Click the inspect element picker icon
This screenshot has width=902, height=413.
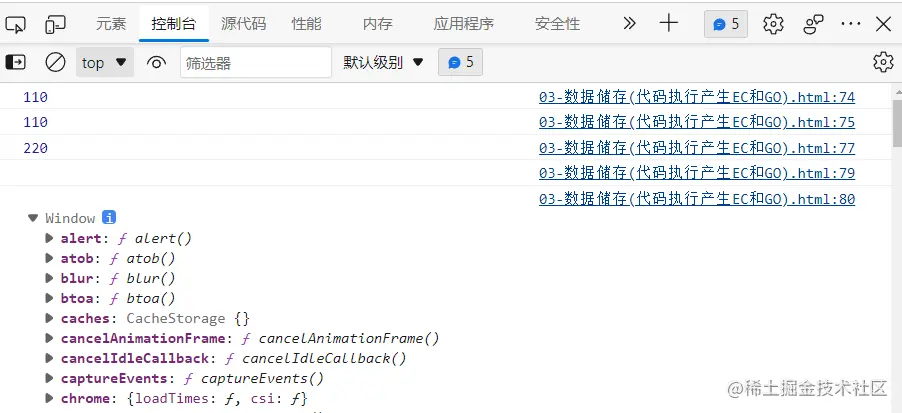coord(17,23)
